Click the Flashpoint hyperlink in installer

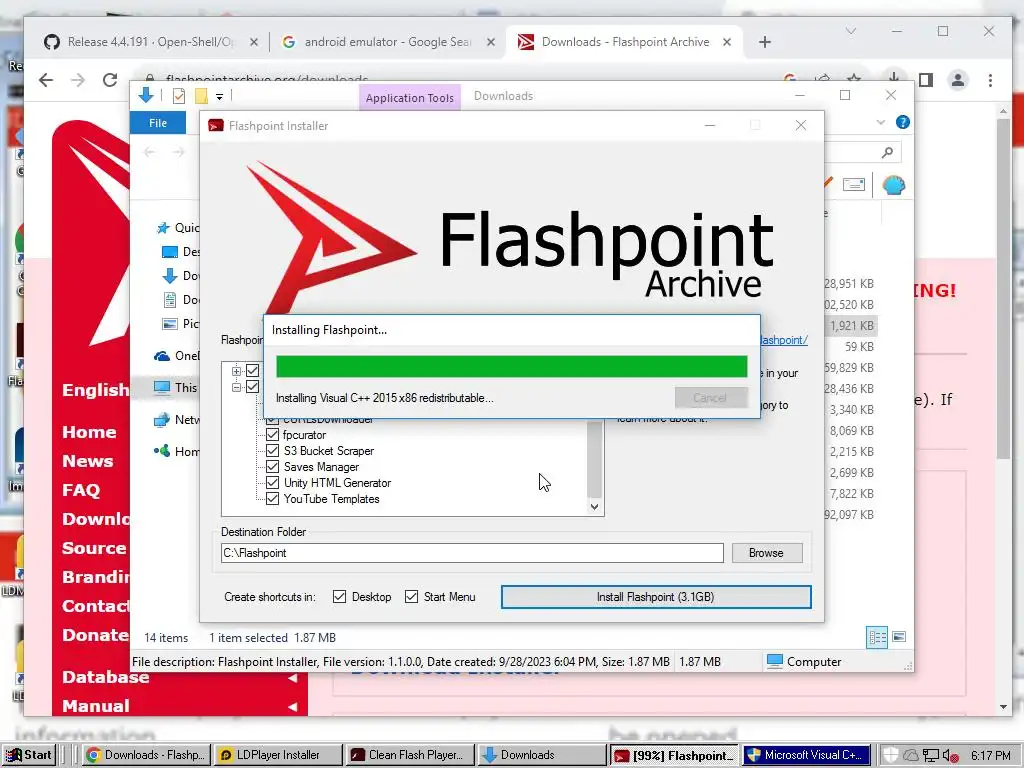coord(784,340)
